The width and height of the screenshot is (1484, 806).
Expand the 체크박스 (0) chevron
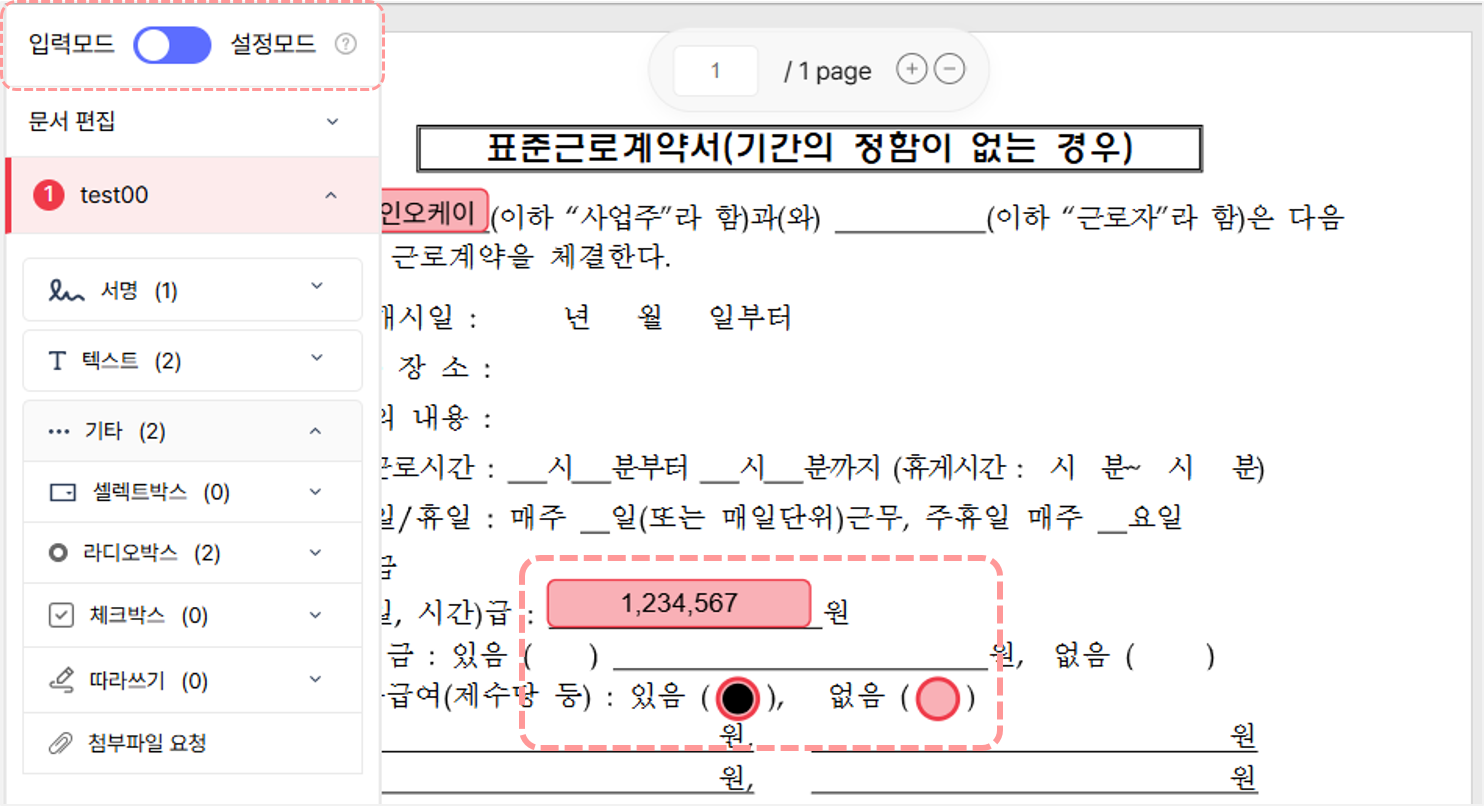tap(316, 614)
